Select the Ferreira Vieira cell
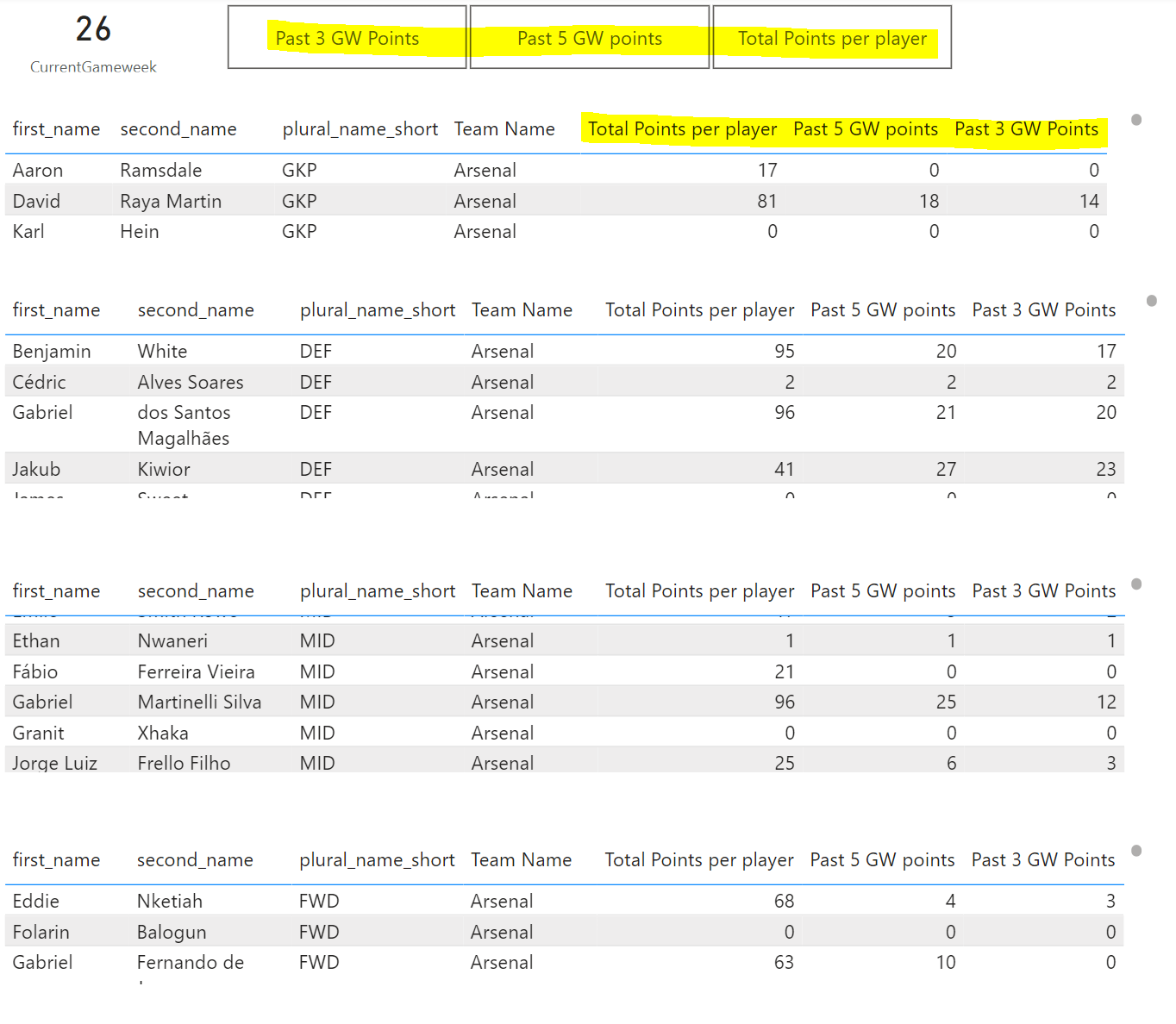The width and height of the screenshot is (1176, 1024). click(196, 672)
